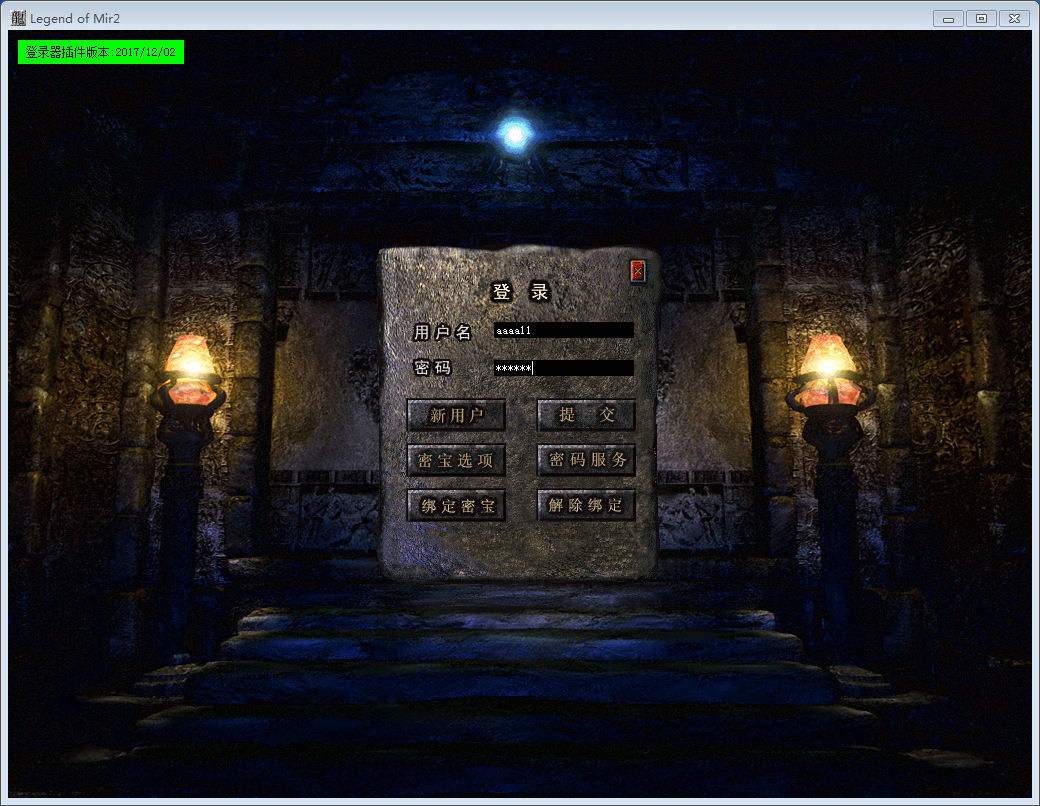Submit login with 提交 button

pyautogui.click(x=586, y=415)
